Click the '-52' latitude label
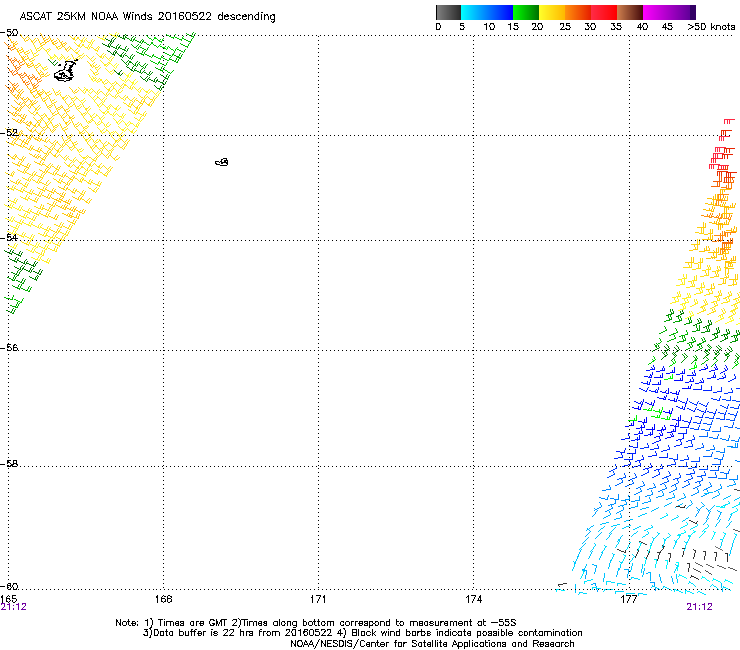Viewport: 740px width, 650px height. [9, 133]
